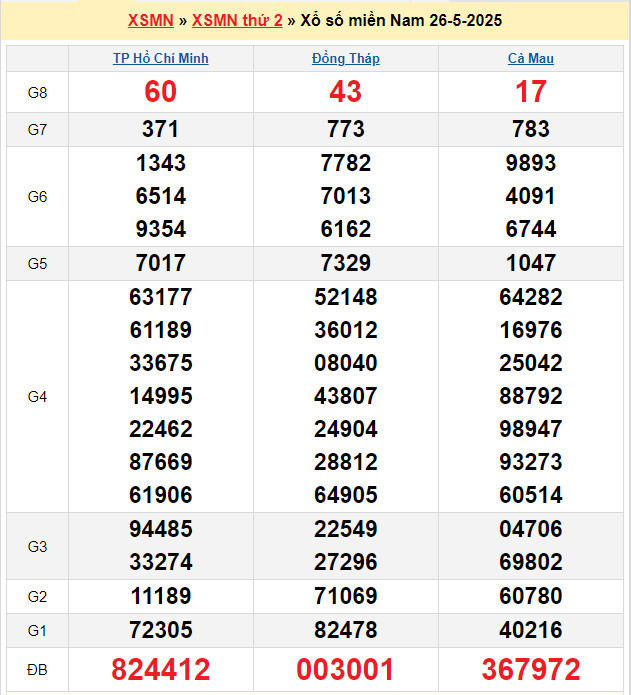The height and width of the screenshot is (695, 631).
Task: Click G4 number 64905
Action: click(346, 495)
